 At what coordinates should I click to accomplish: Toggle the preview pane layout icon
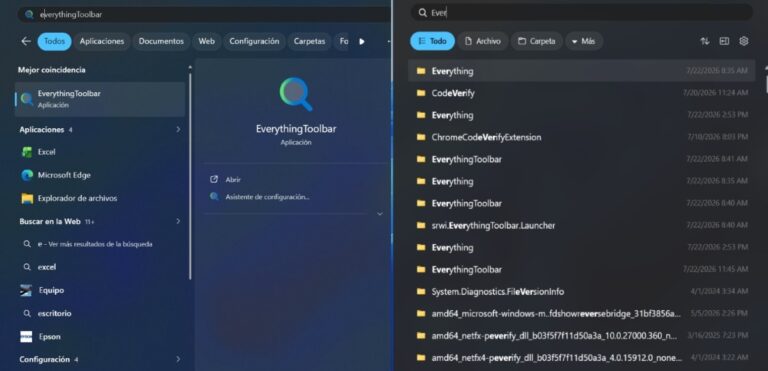[x=724, y=42]
